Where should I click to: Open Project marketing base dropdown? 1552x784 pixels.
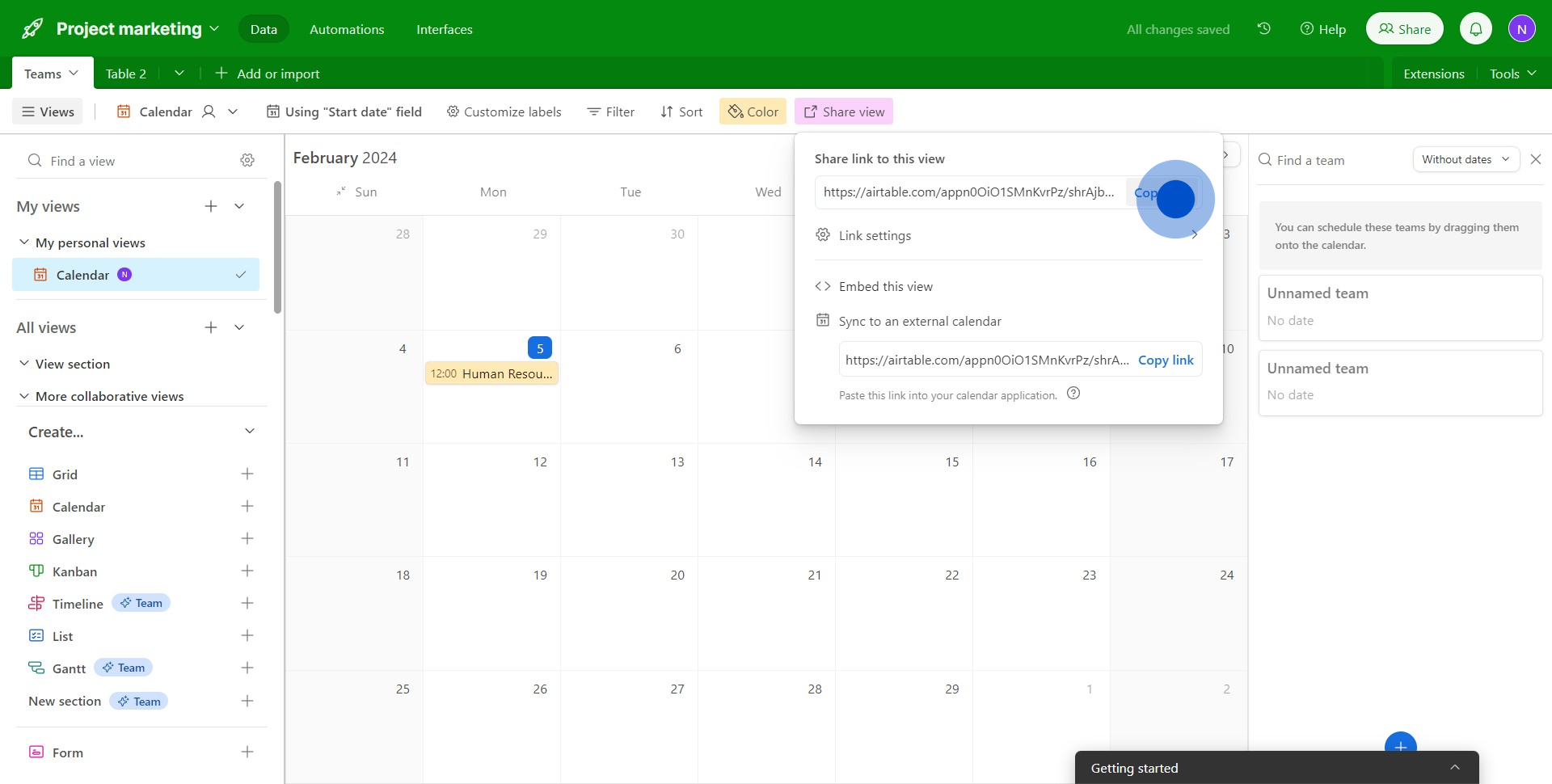click(214, 28)
